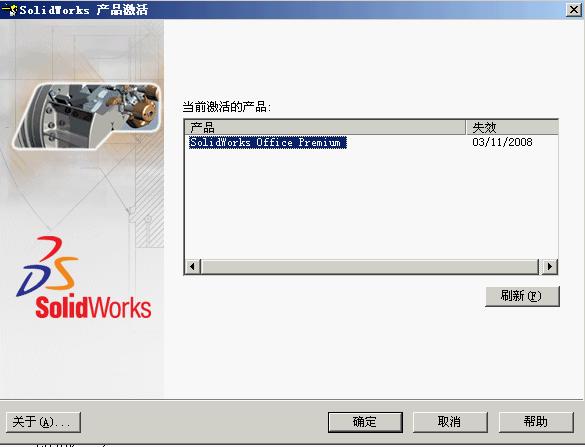585x447 pixels.
Task: Click the 取消 (Cancel) button
Action: [x=450, y=422]
